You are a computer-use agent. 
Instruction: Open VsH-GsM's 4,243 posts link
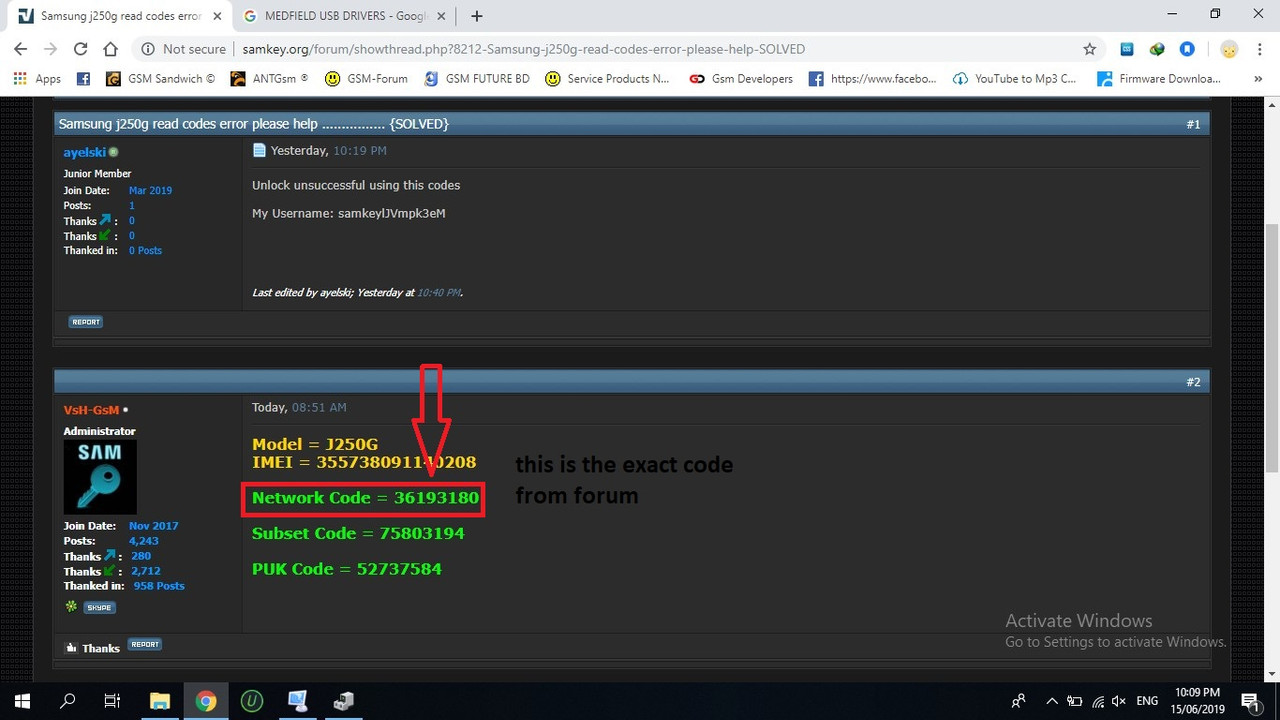click(144, 540)
